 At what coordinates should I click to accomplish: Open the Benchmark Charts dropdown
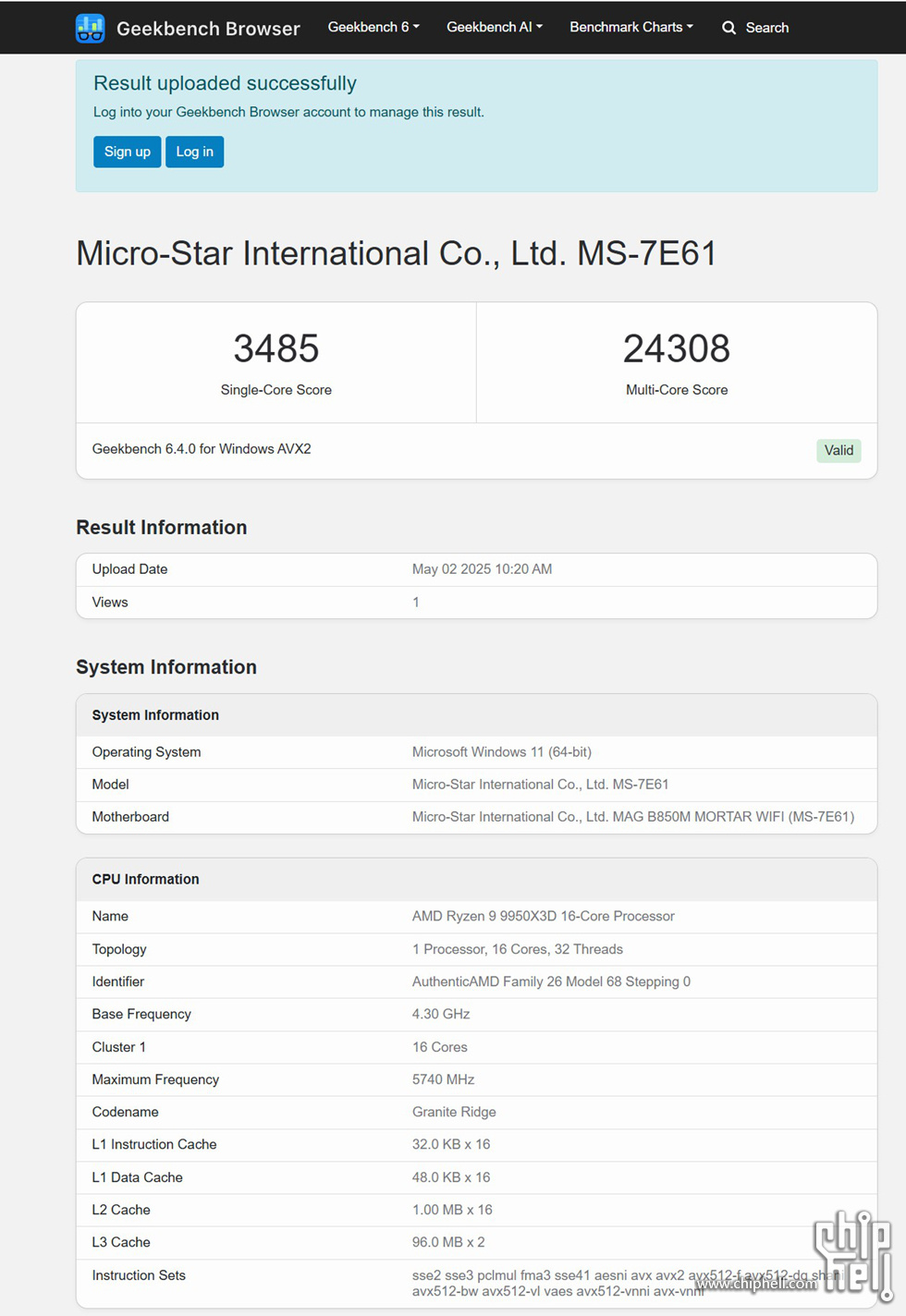pyautogui.click(x=631, y=27)
